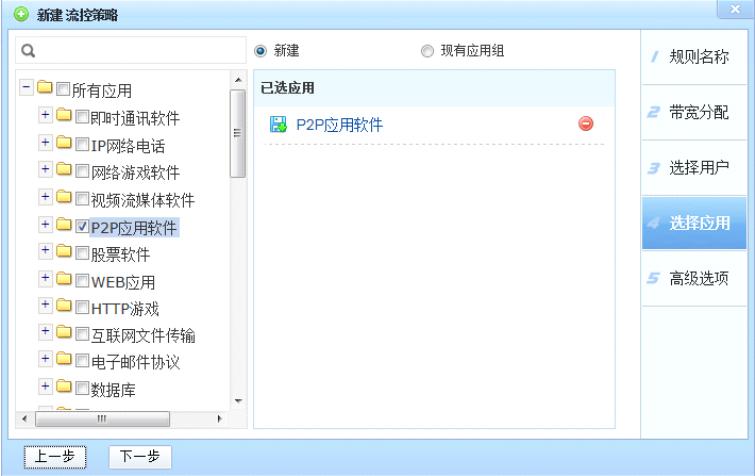This screenshot has width=755, height=476.
Task: Click the tree horizontal scrollbar thumb
Action: 102,419
